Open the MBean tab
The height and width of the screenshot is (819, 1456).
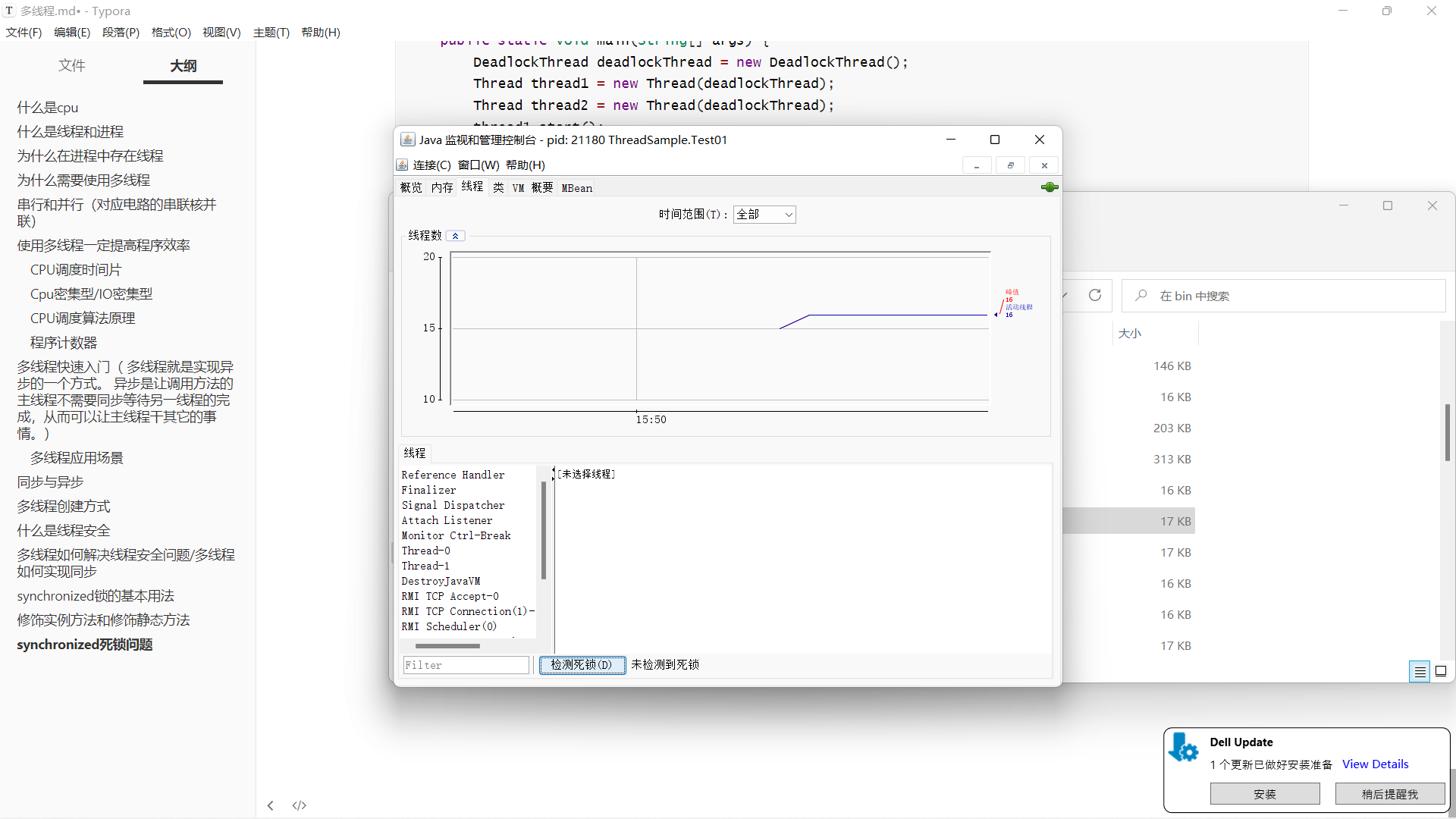576,188
